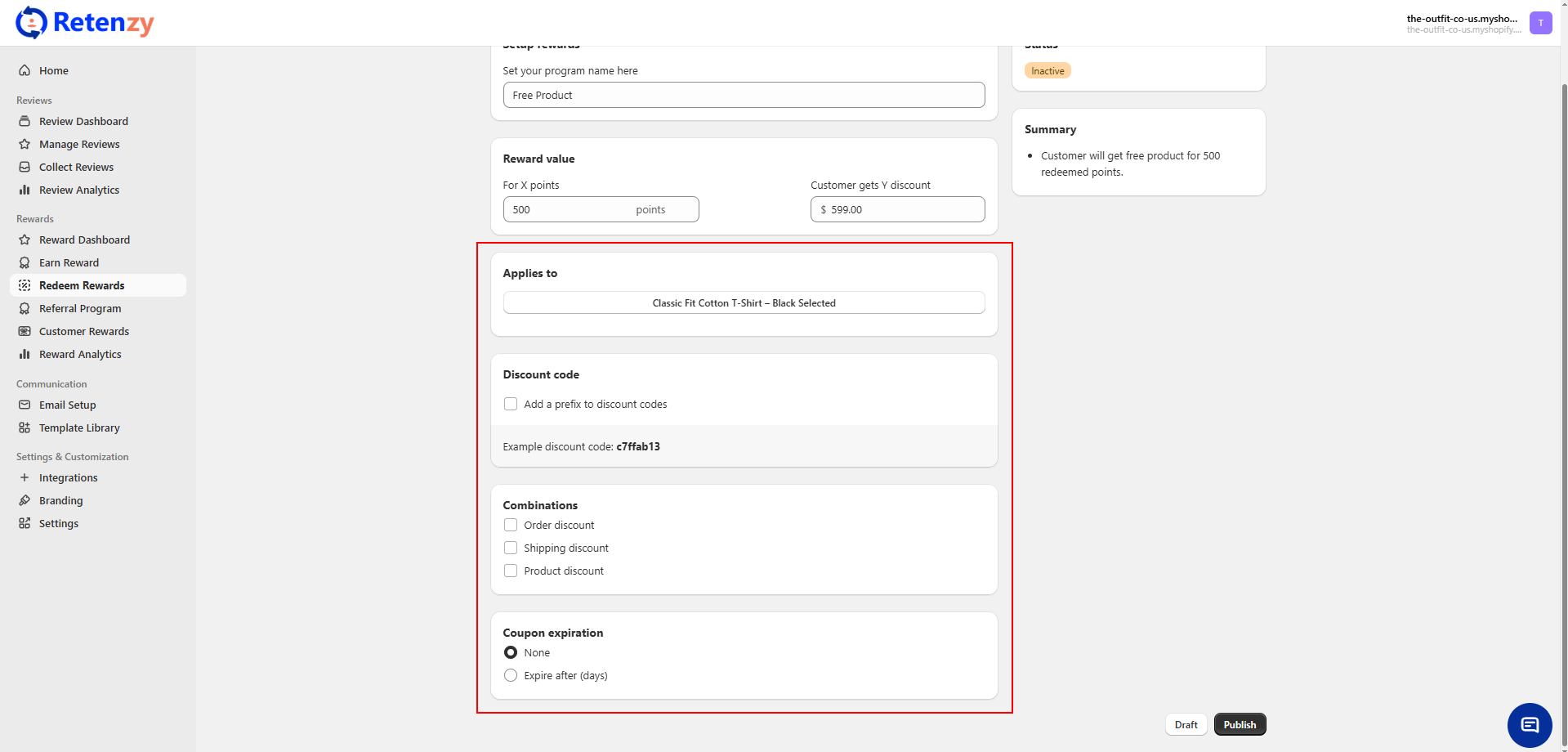Click the Email Setup envelope icon

(25, 405)
